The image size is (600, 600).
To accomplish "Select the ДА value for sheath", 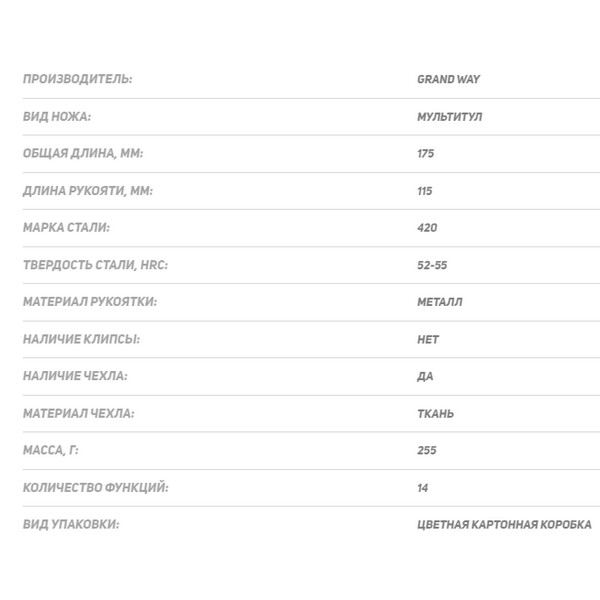I will tap(425, 377).
